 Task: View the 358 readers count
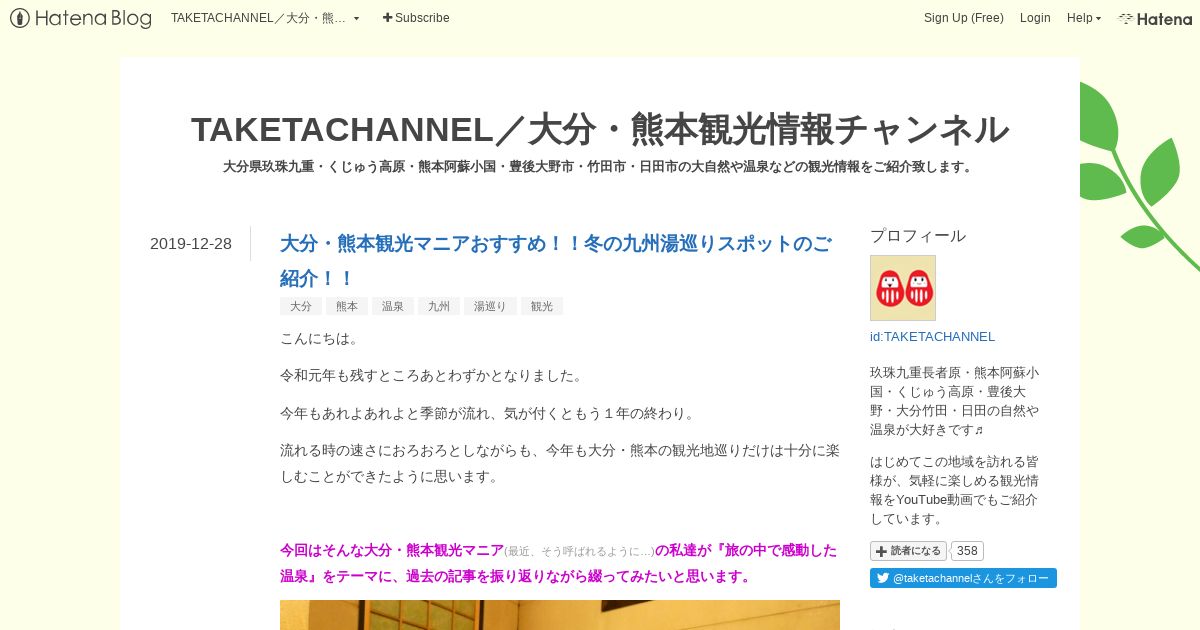[x=967, y=551]
